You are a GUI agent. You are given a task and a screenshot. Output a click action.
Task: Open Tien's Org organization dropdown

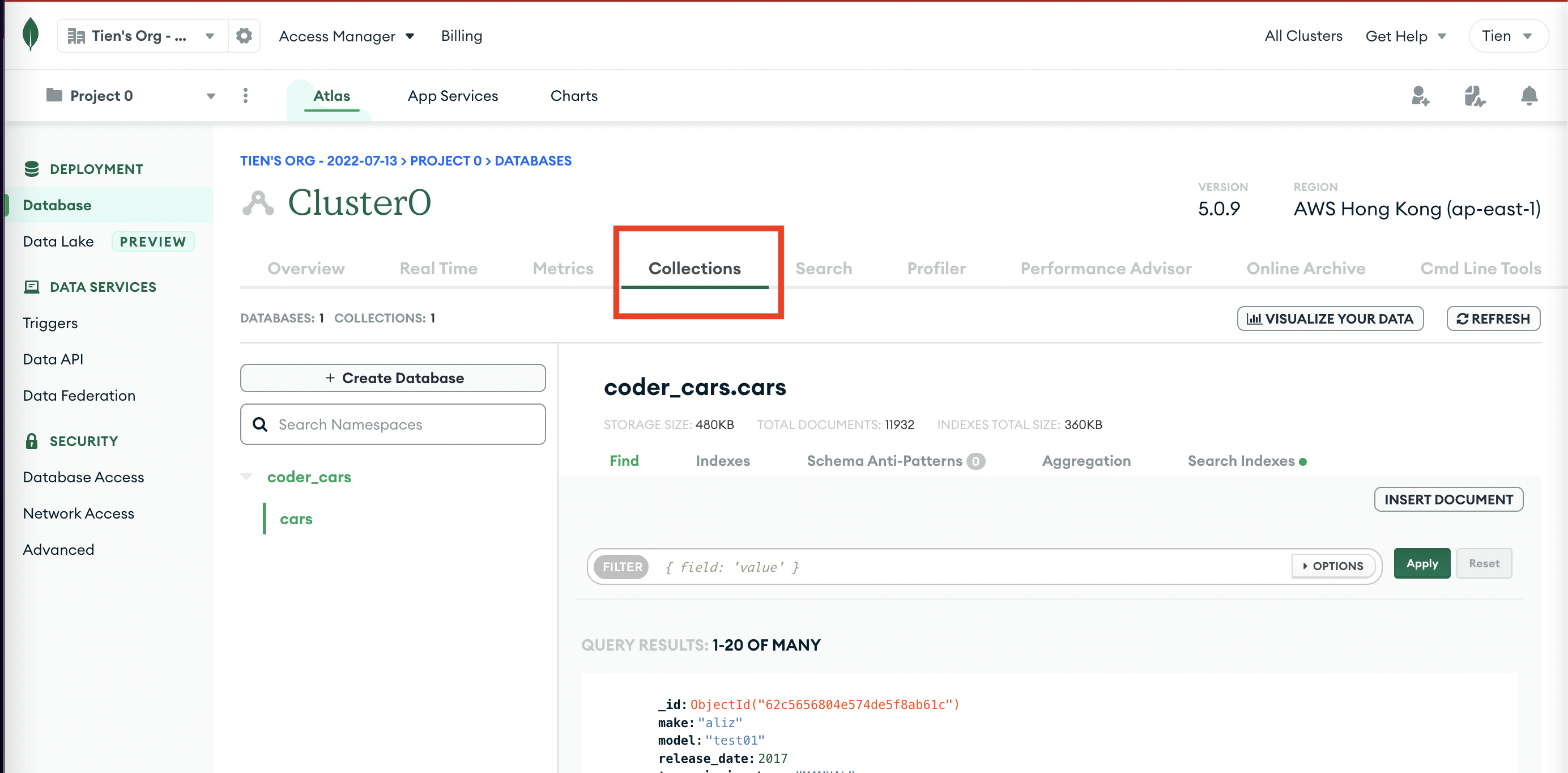point(142,36)
